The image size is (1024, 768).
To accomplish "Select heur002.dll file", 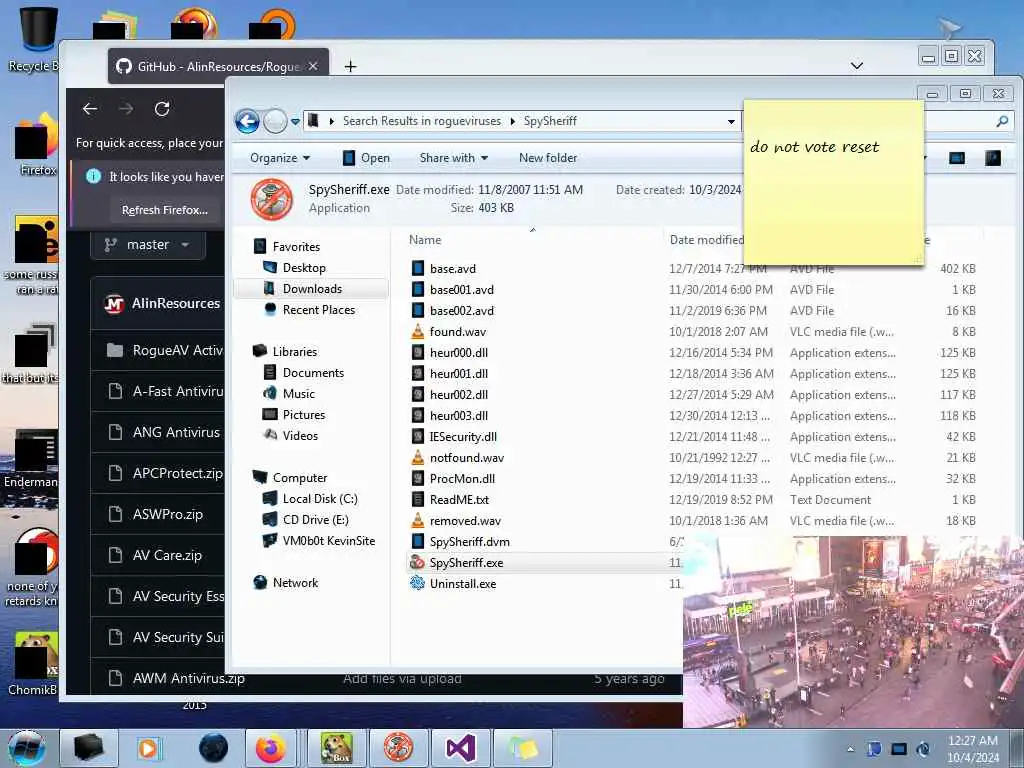I will [x=458, y=394].
